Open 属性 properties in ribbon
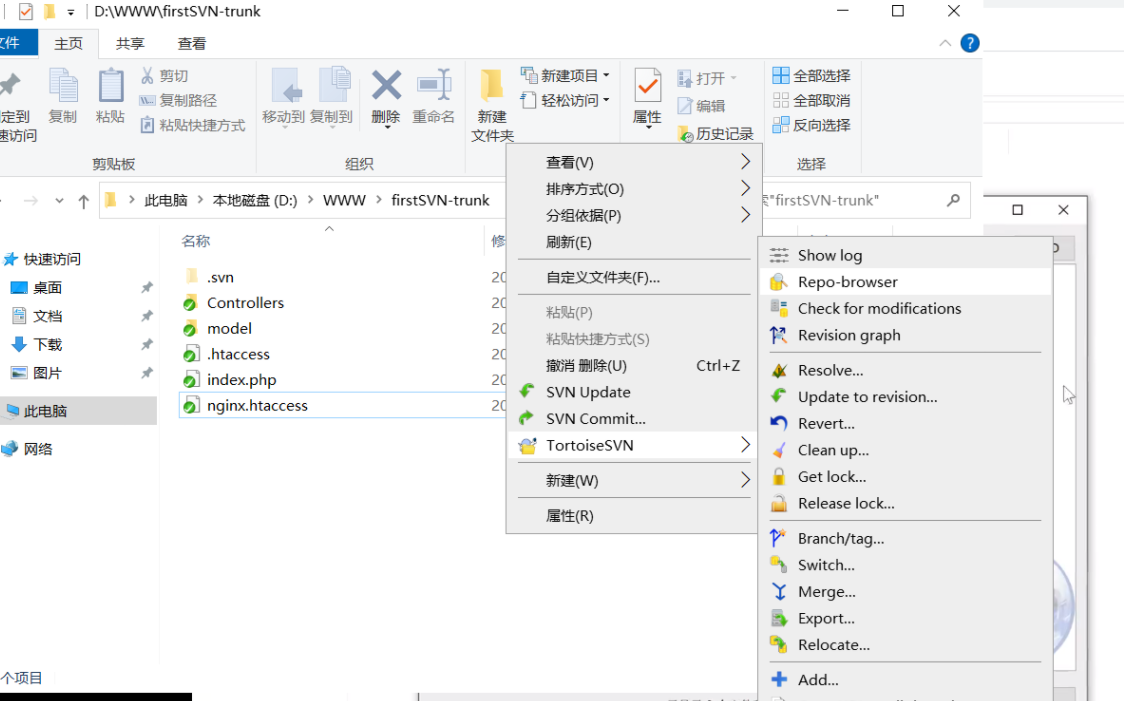 (647, 97)
